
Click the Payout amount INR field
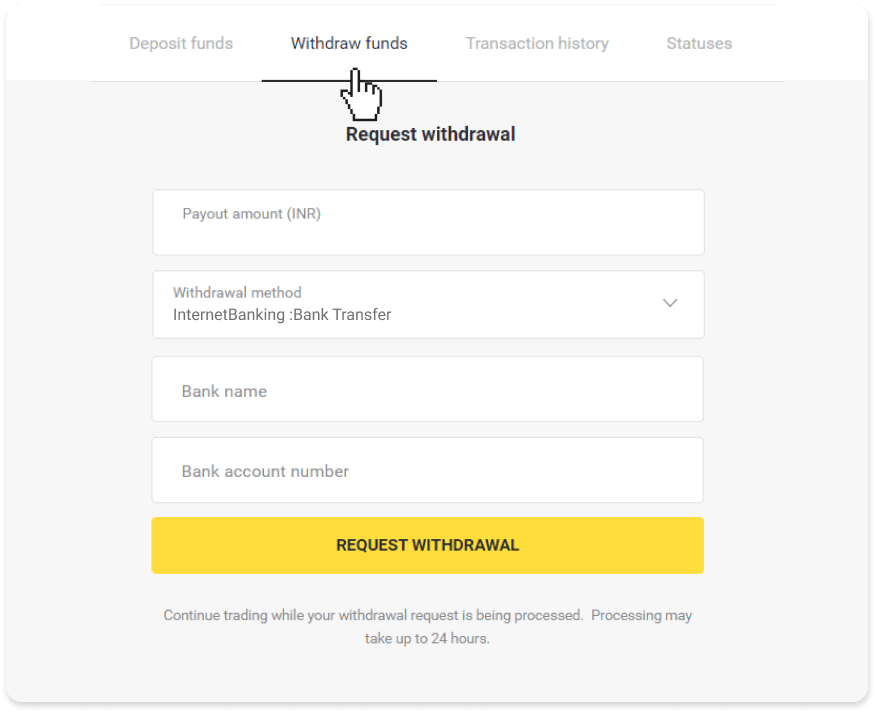[428, 222]
